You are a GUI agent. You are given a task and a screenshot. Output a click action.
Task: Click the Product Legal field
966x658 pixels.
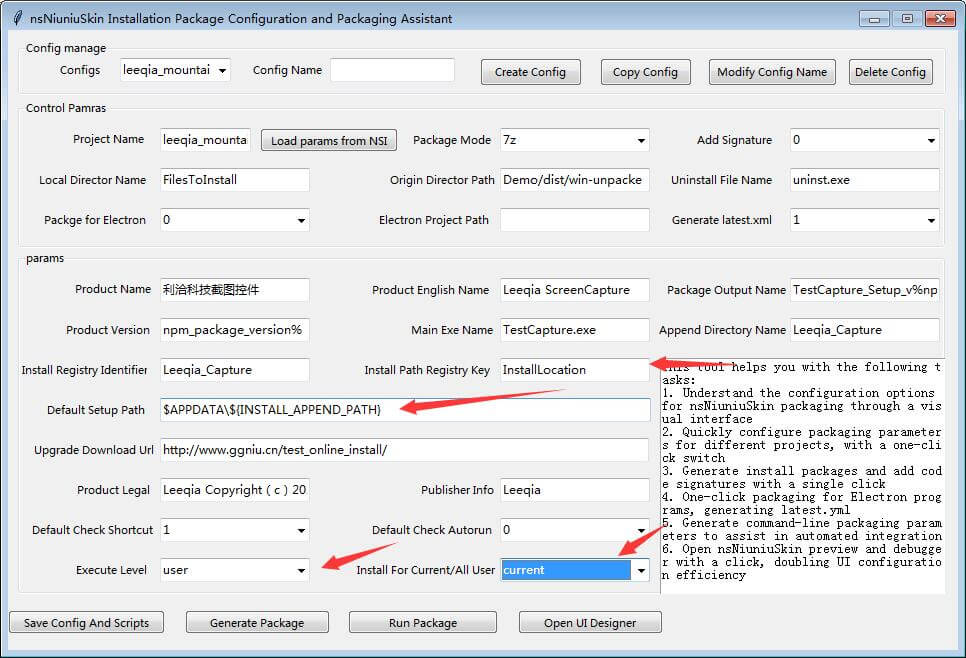[235, 490]
